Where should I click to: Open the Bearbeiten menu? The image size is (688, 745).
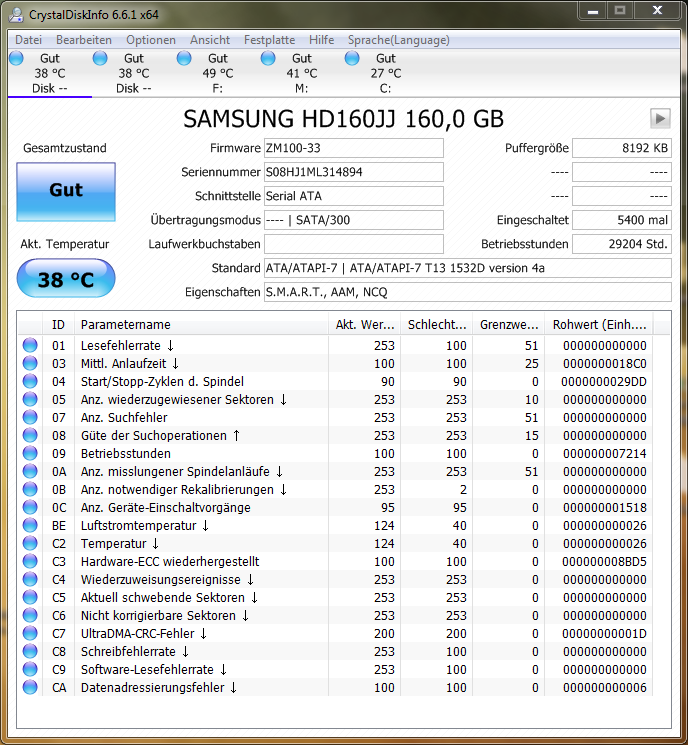[x=84, y=40]
